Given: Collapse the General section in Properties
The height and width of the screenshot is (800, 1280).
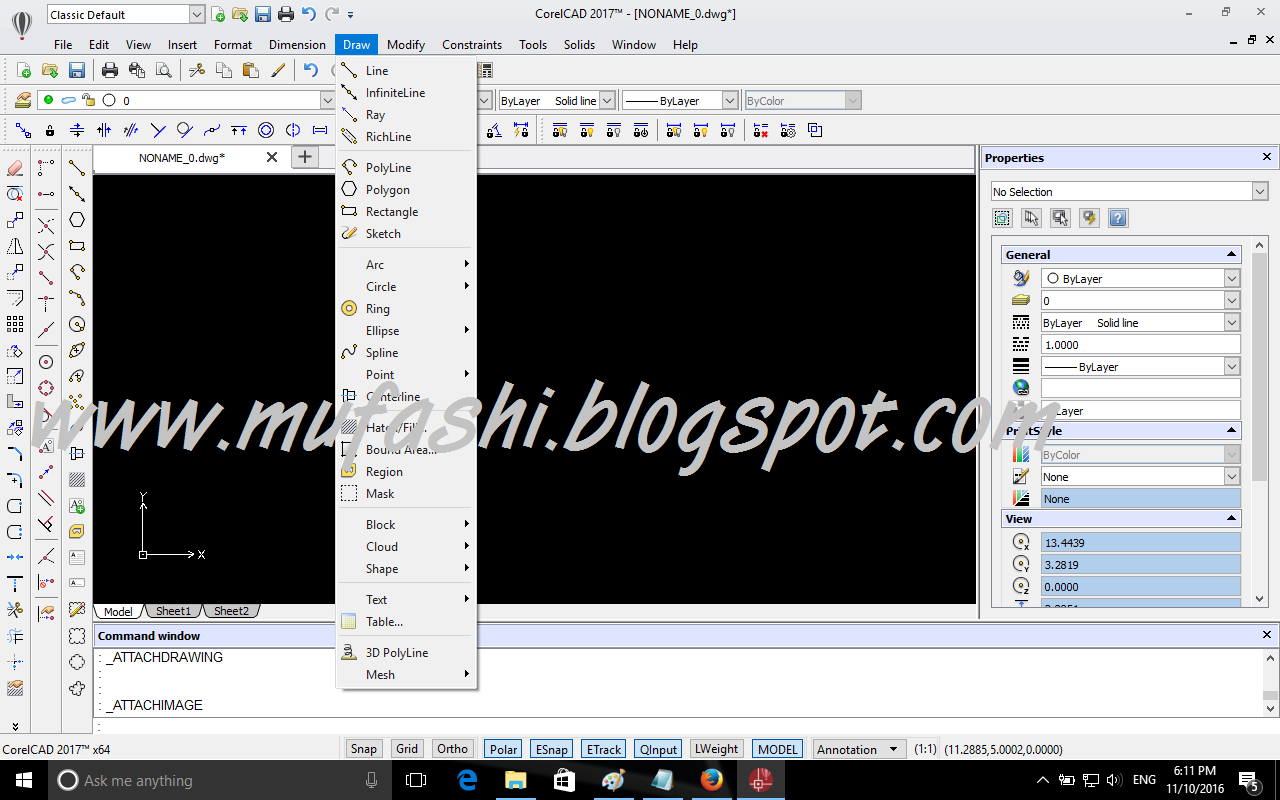Looking at the screenshot, I should [x=1230, y=255].
